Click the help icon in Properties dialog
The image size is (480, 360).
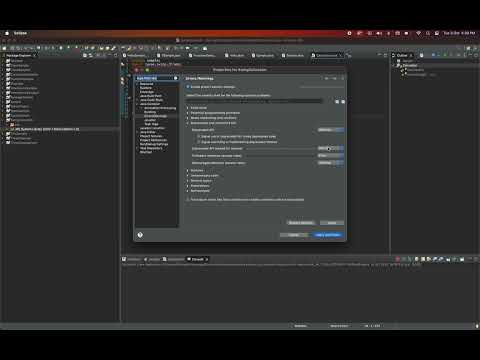point(140,235)
